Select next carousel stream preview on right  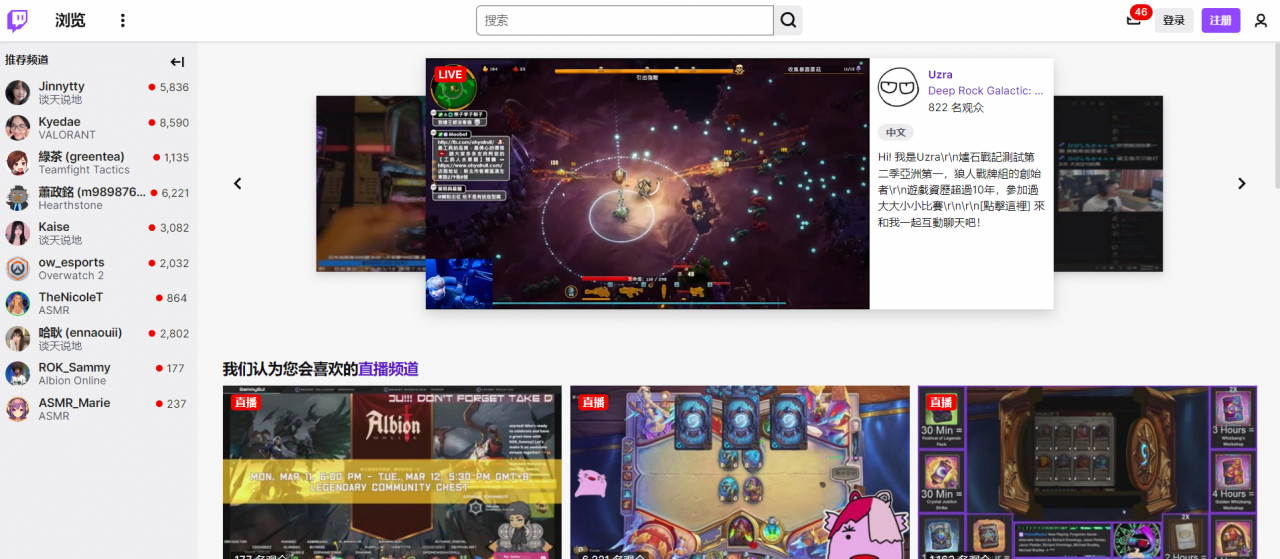click(1108, 183)
